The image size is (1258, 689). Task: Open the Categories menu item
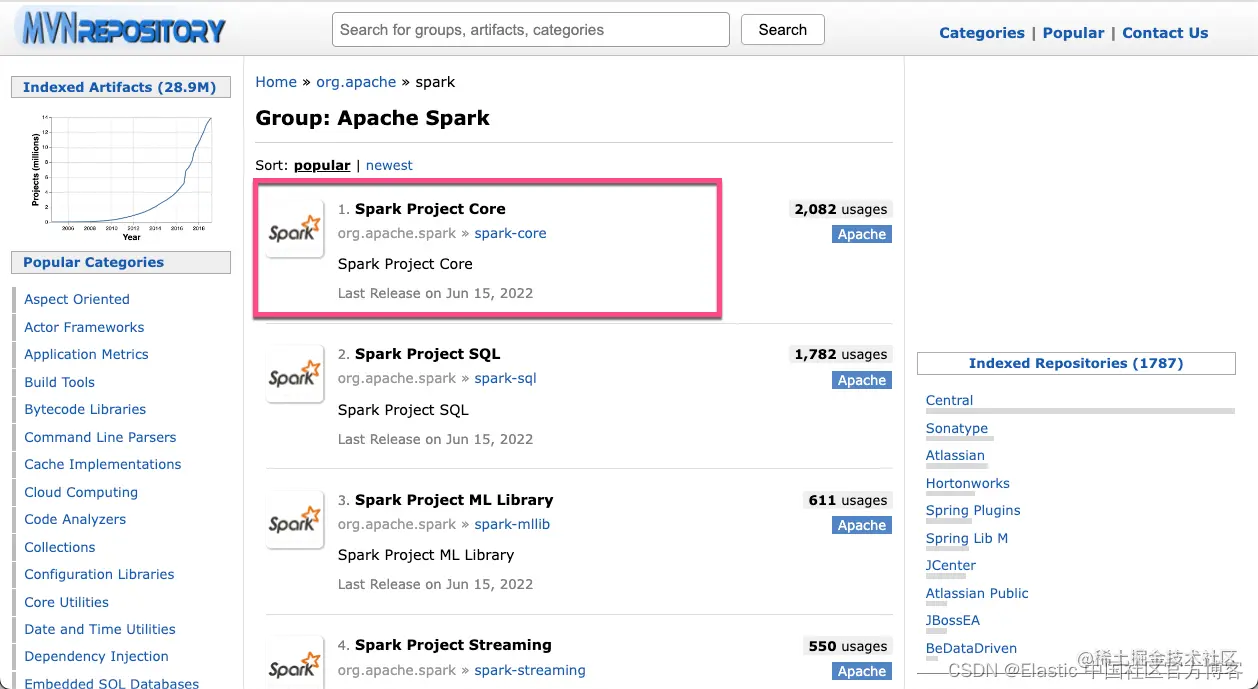[x=981, y=33]
